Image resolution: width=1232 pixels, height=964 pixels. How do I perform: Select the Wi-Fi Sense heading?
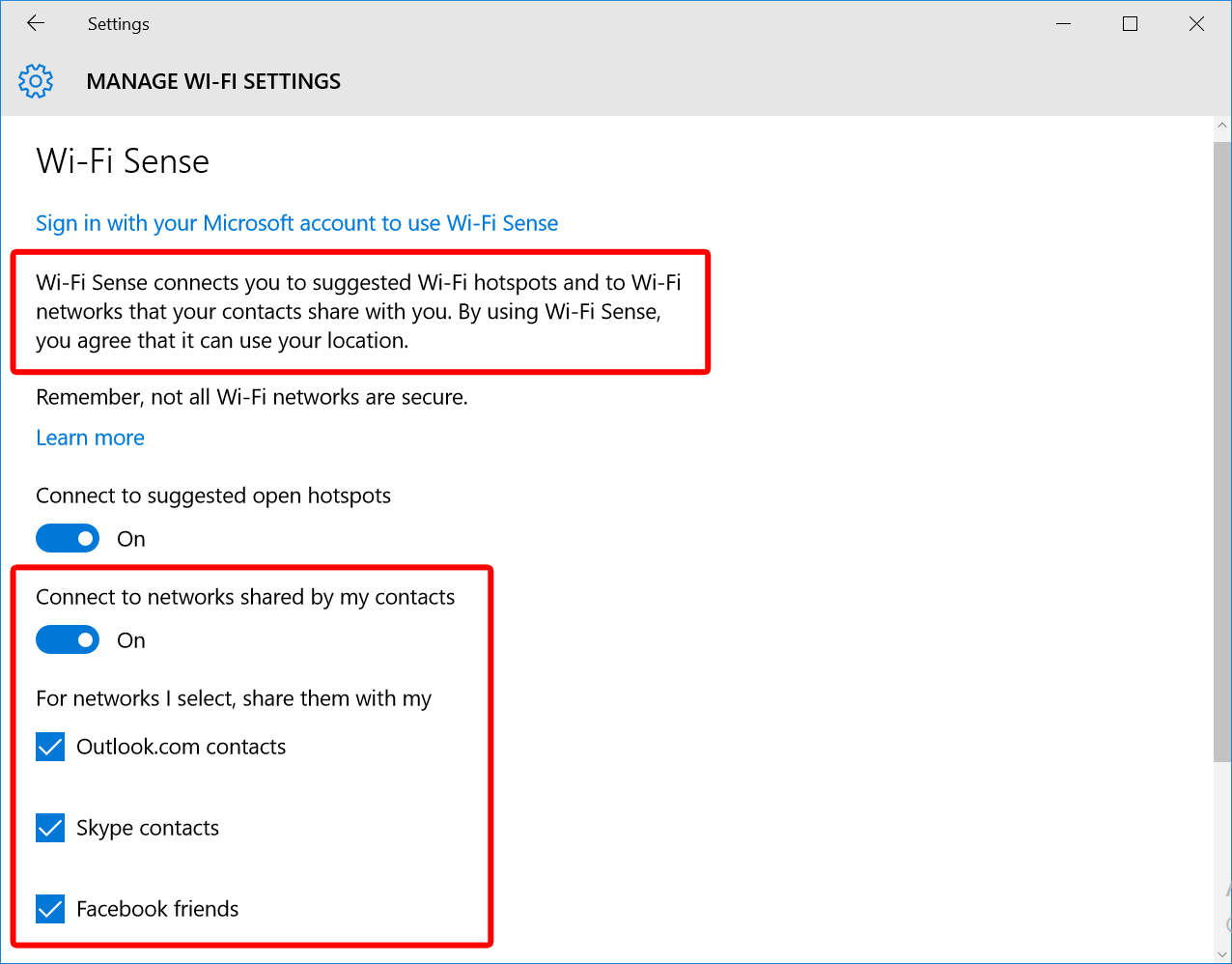[123, 161]
